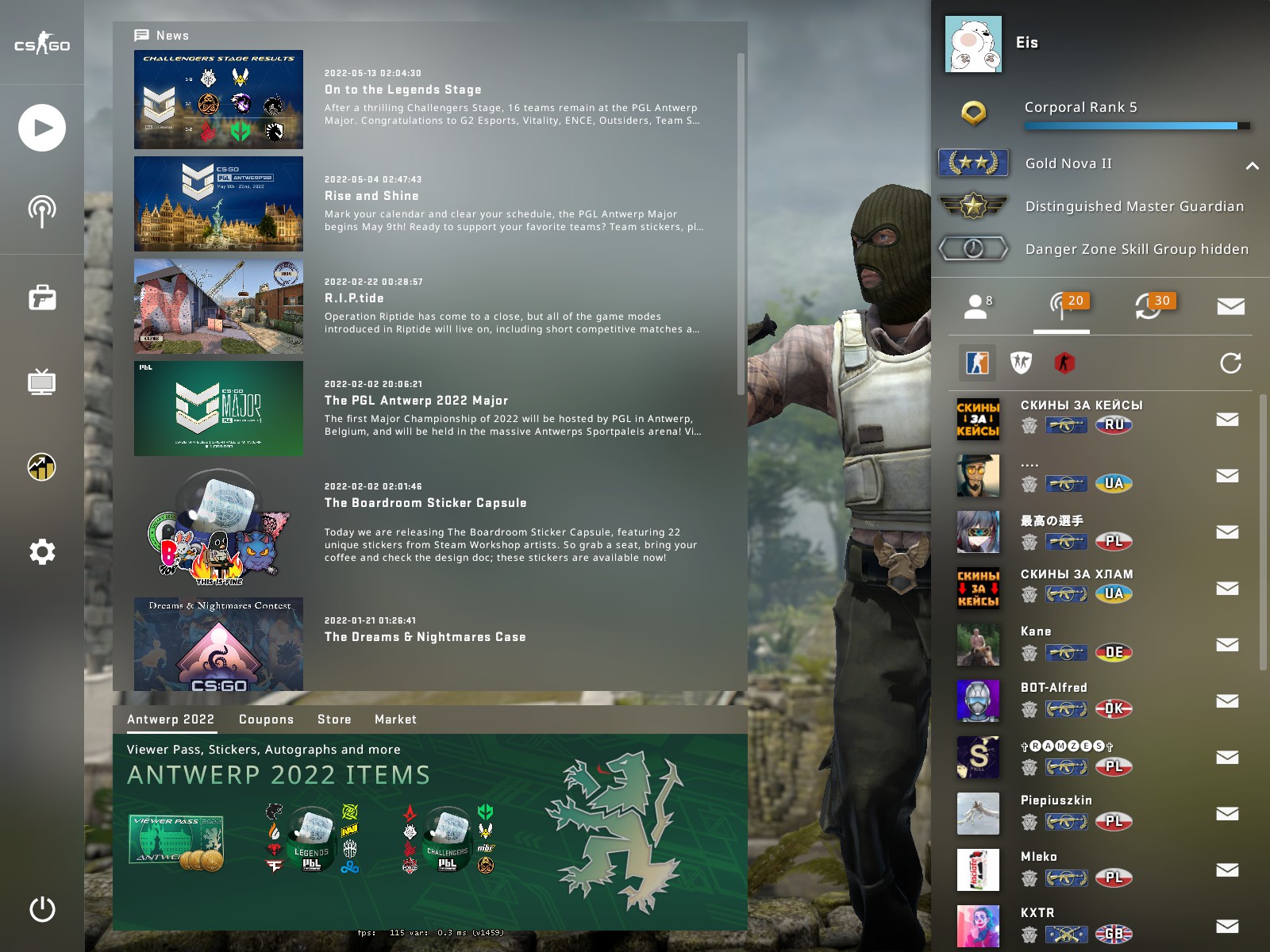Viewport: 1270px width, 952px height.
Task: Open the stats chart icon
Action: point(42,467)
